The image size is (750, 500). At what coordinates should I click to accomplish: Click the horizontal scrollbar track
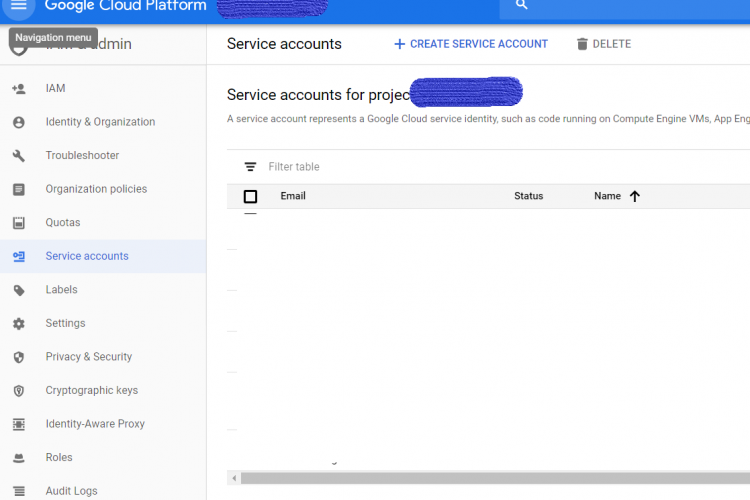click(x=495, y=478)
